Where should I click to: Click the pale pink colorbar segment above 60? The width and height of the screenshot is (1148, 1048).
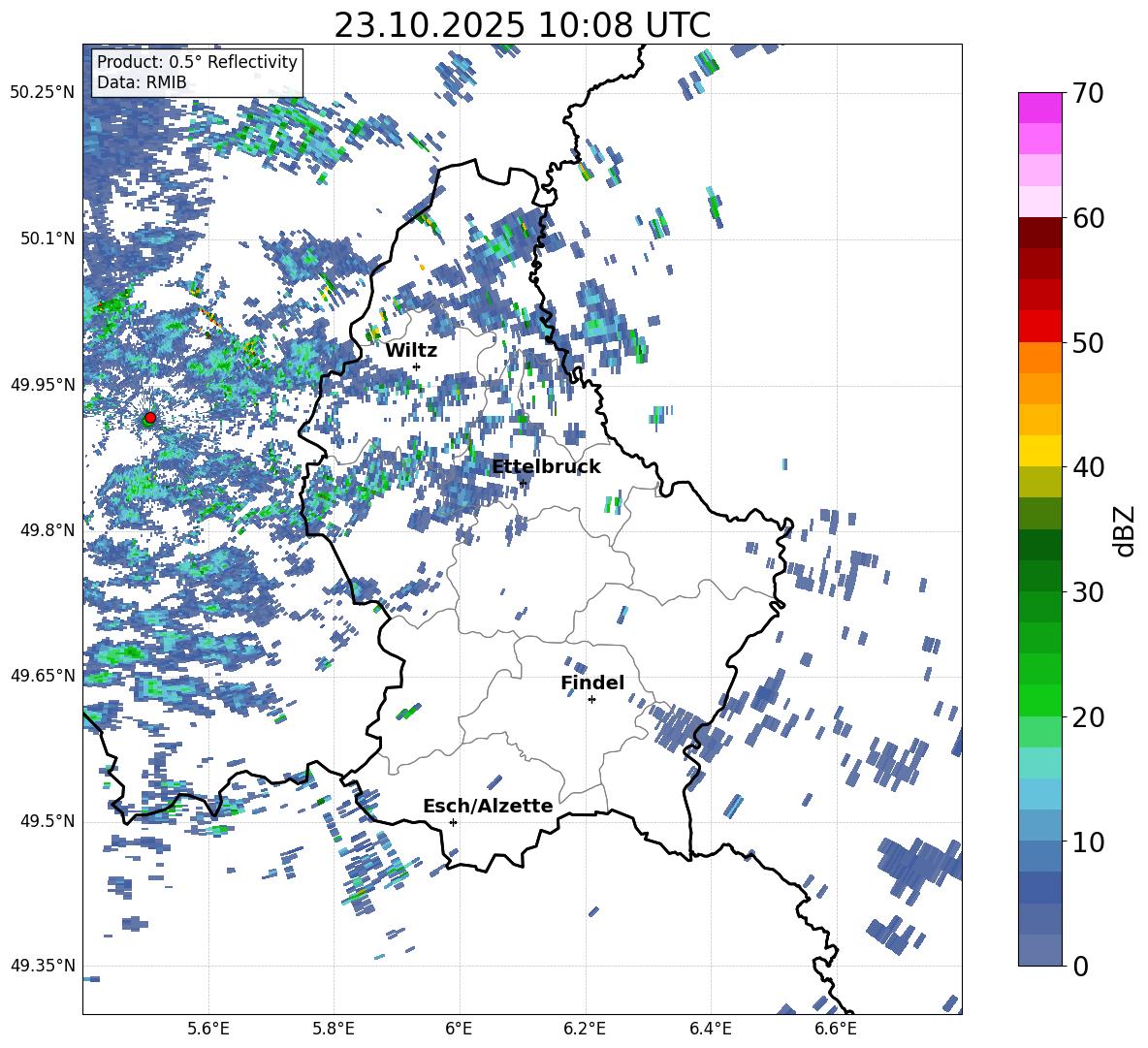pyautogui.click(x=1040, y=202)
